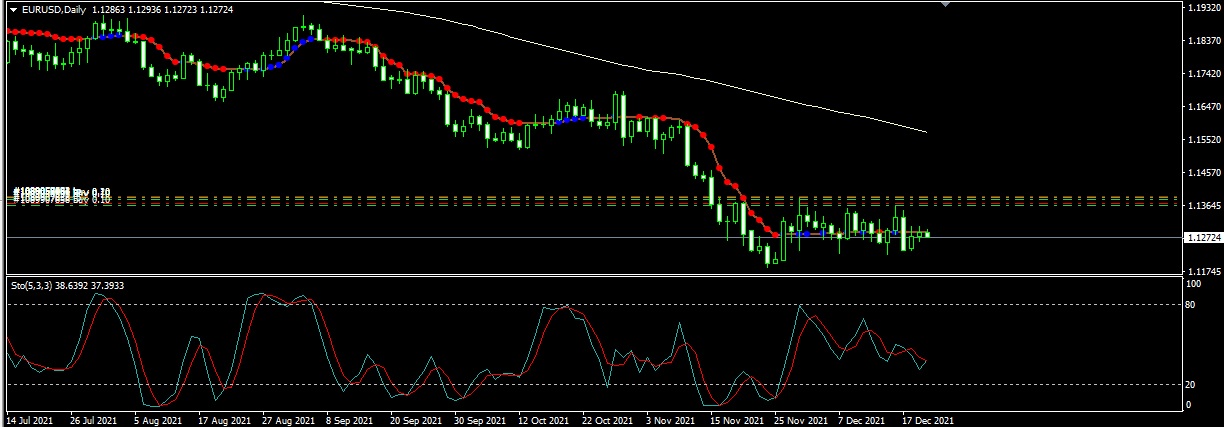This screenshot has width=1224, height=427.
Task: Click the right end of the white moving average line
Action: click(926, 132)
